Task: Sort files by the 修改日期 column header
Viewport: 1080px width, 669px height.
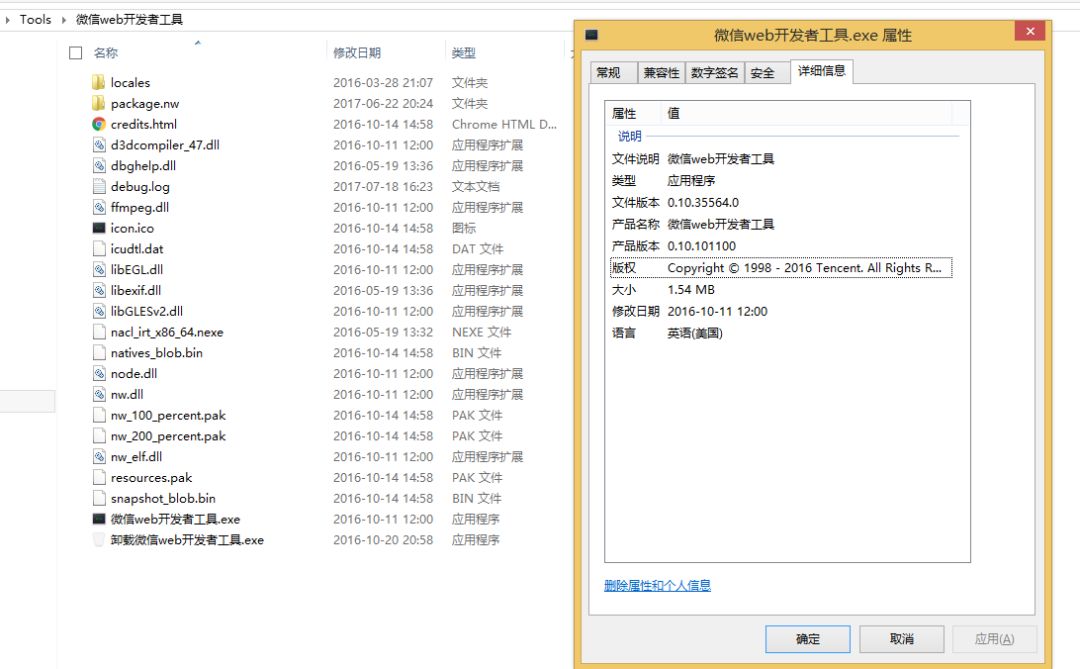Action: point(357,53)
